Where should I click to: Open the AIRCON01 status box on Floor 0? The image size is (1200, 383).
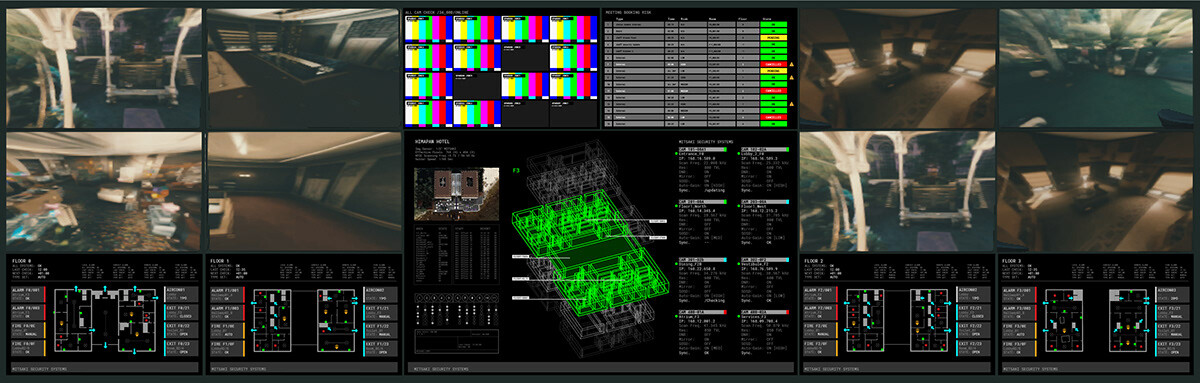(x=180, y=293)
